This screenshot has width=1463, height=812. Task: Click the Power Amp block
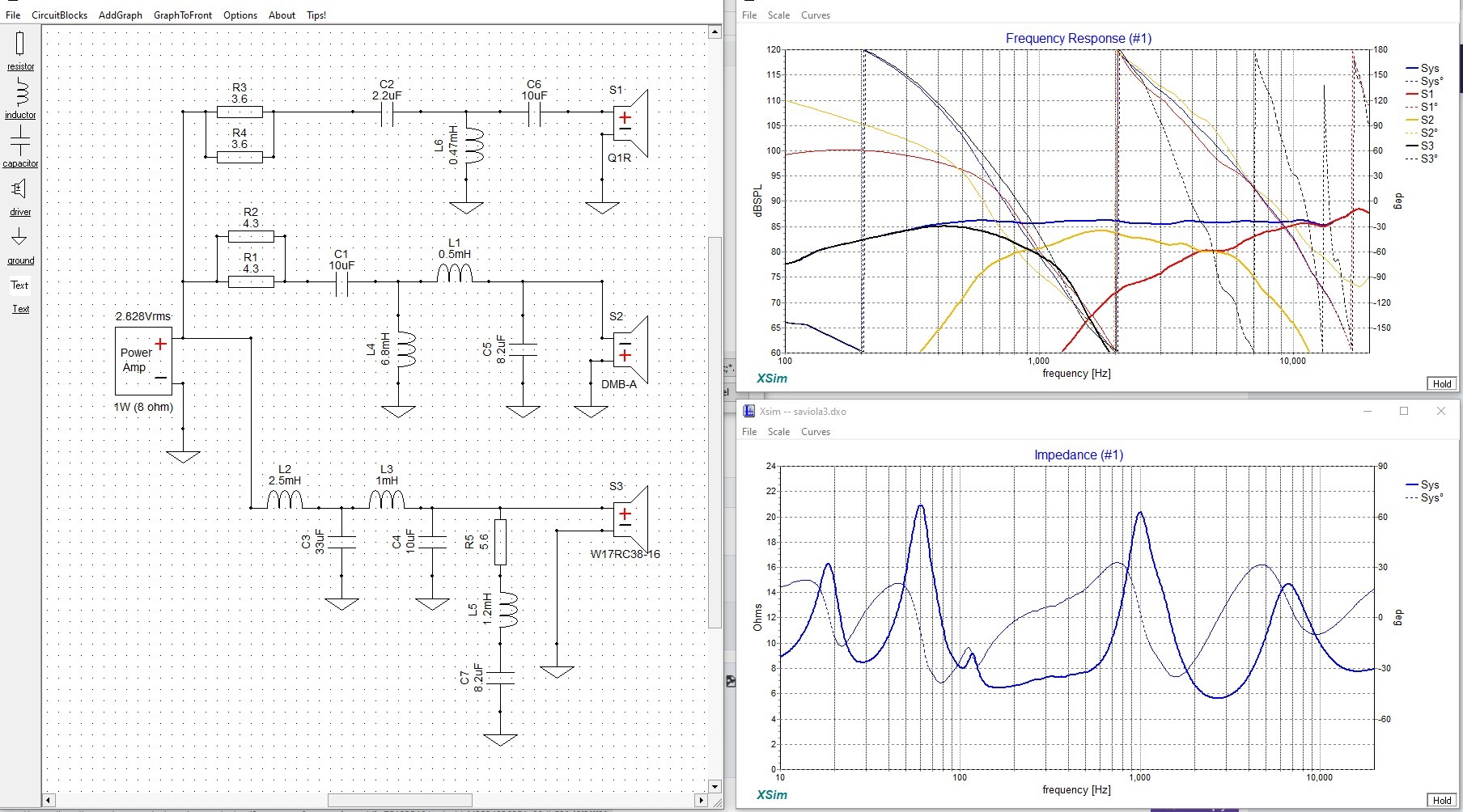143,361
